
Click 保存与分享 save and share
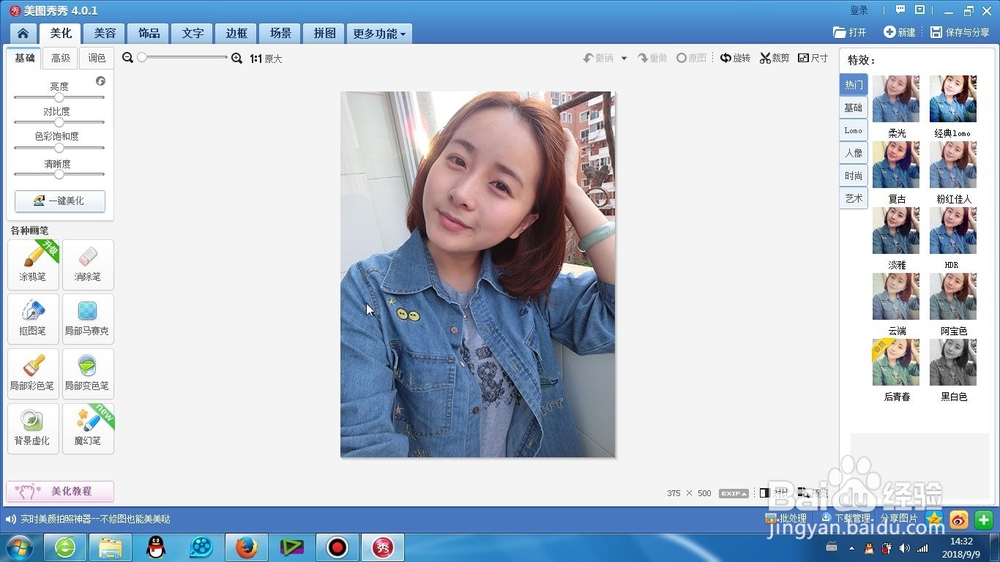click(x=960, y=32)
